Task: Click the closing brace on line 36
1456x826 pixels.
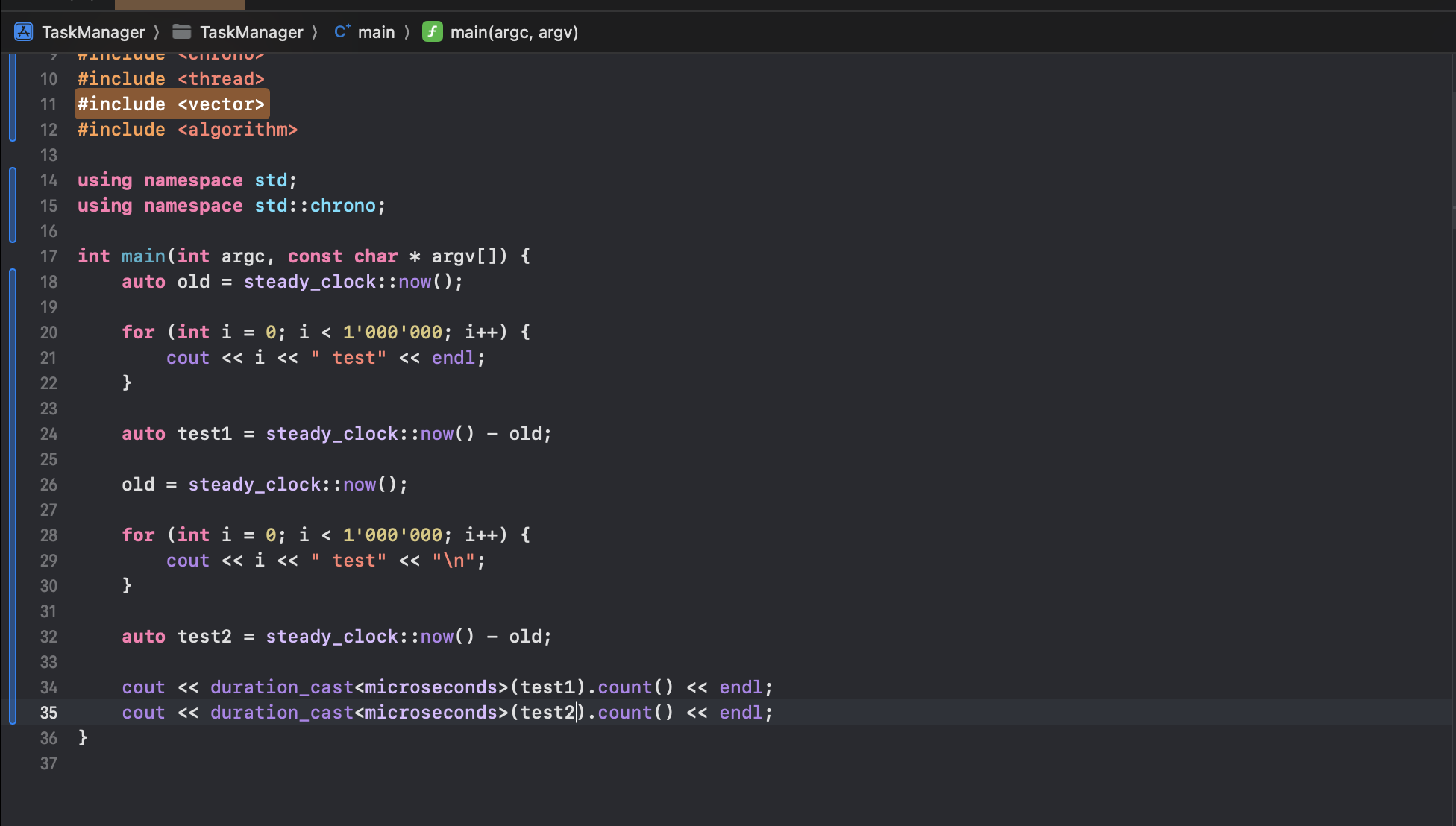Action: click(x=83, y=738)
